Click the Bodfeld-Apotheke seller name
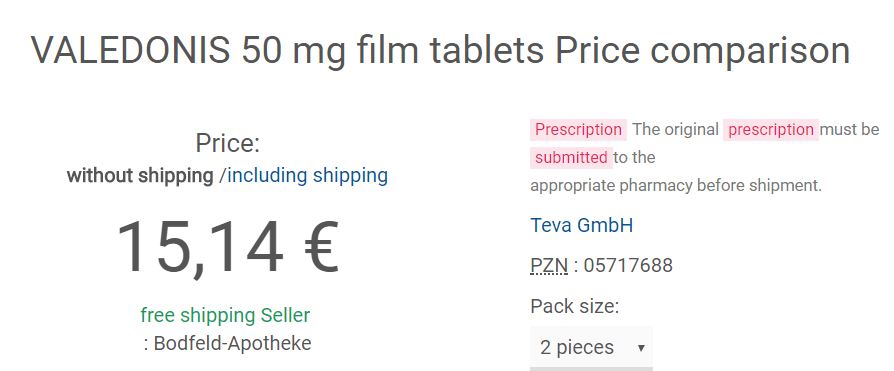 [x=233, y=344]
